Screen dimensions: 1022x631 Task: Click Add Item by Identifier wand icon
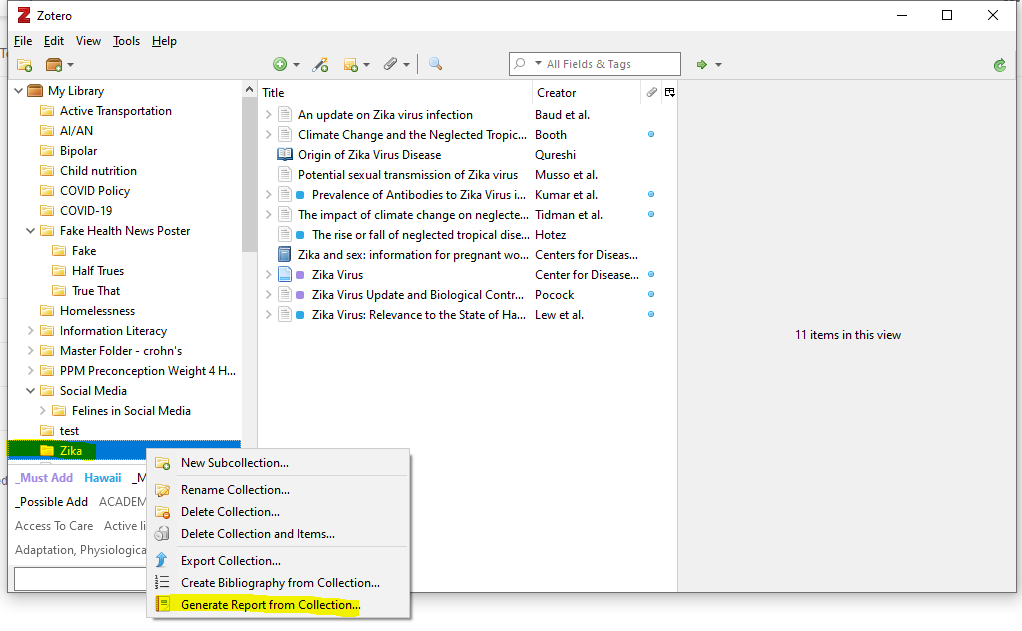(x=320, y=65)
